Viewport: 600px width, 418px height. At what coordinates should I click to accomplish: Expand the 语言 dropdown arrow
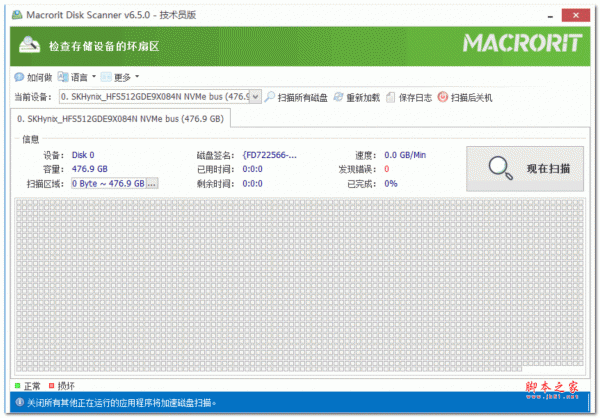pyautogui.click(x=94, y=77)
